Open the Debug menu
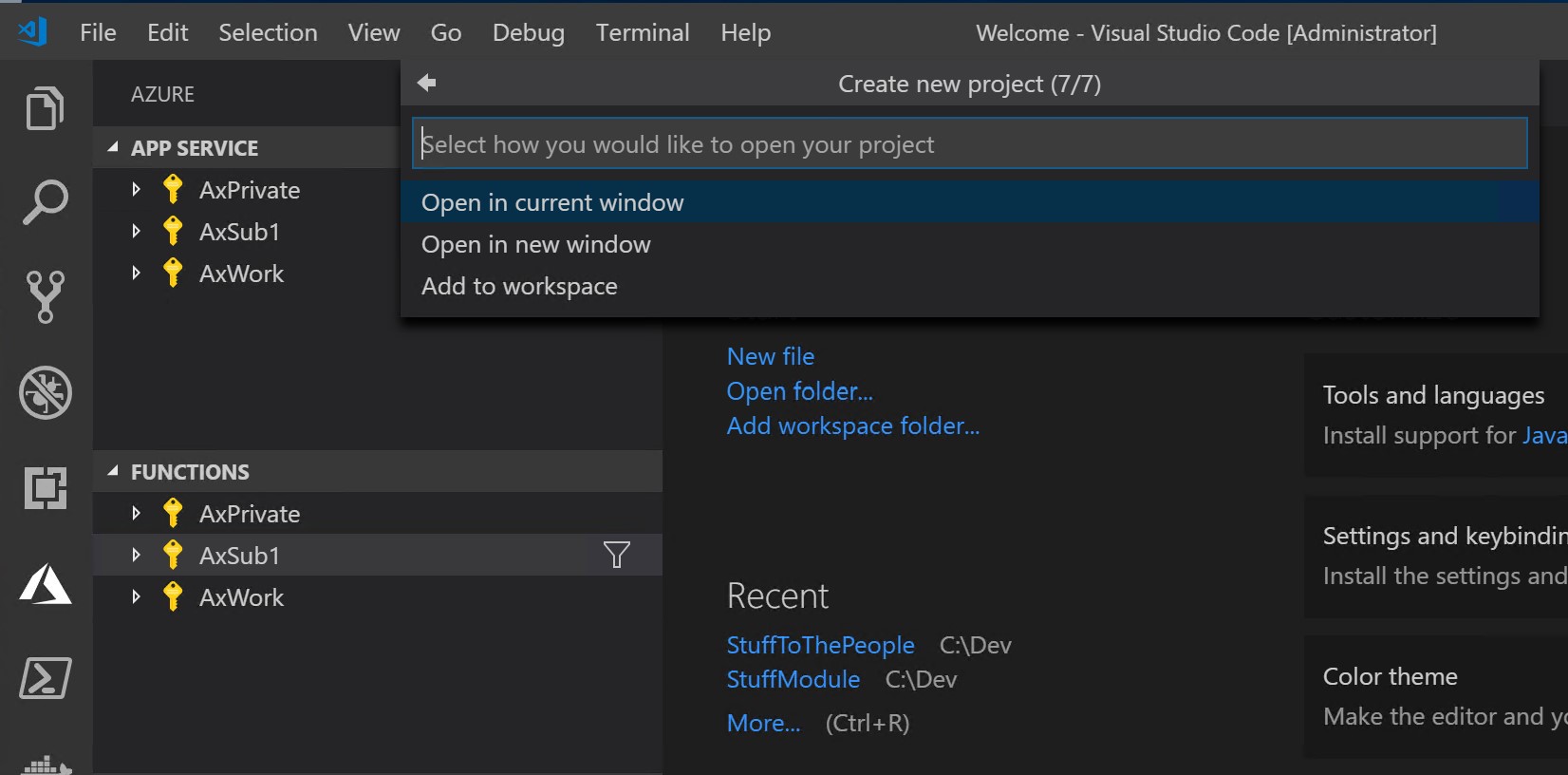The image size is (1568, 775). pyautogui.click(x=529, y=32)
